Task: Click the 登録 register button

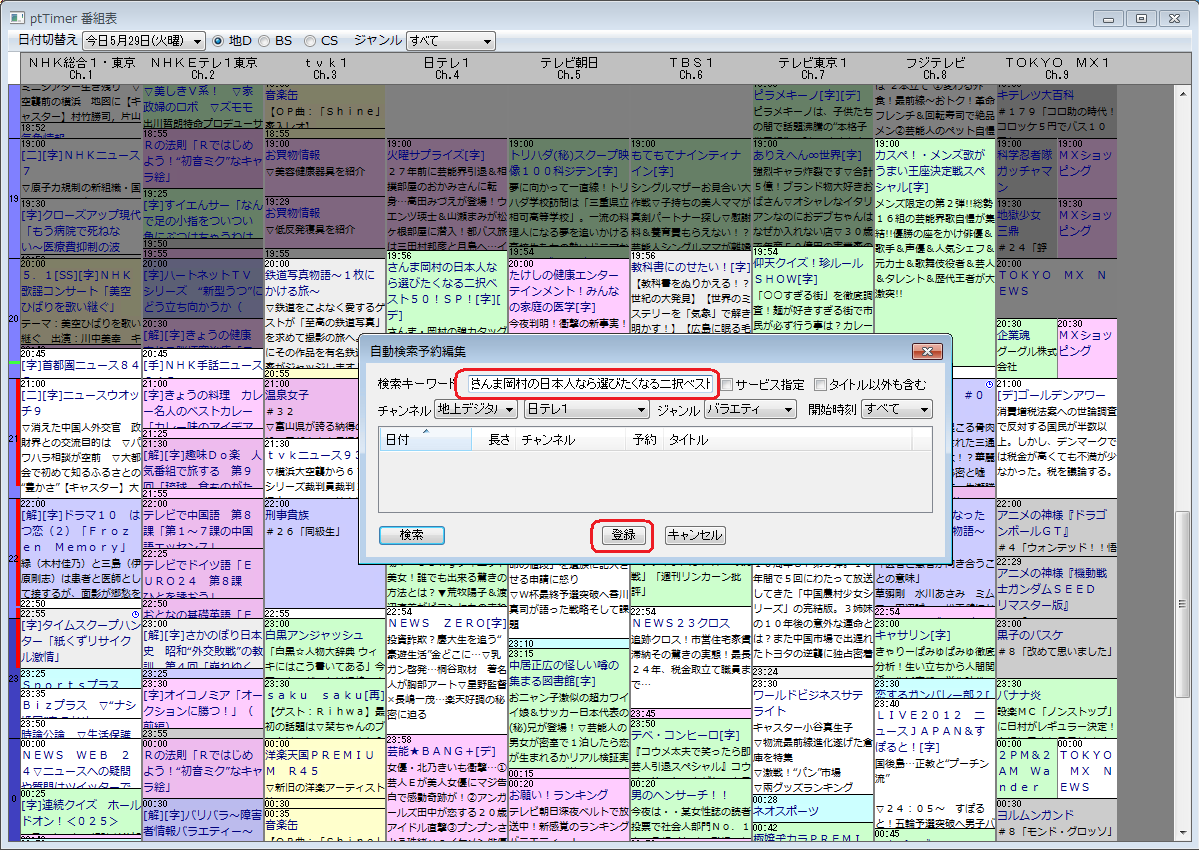Action: pyautogui.click(x=622, y=535)
